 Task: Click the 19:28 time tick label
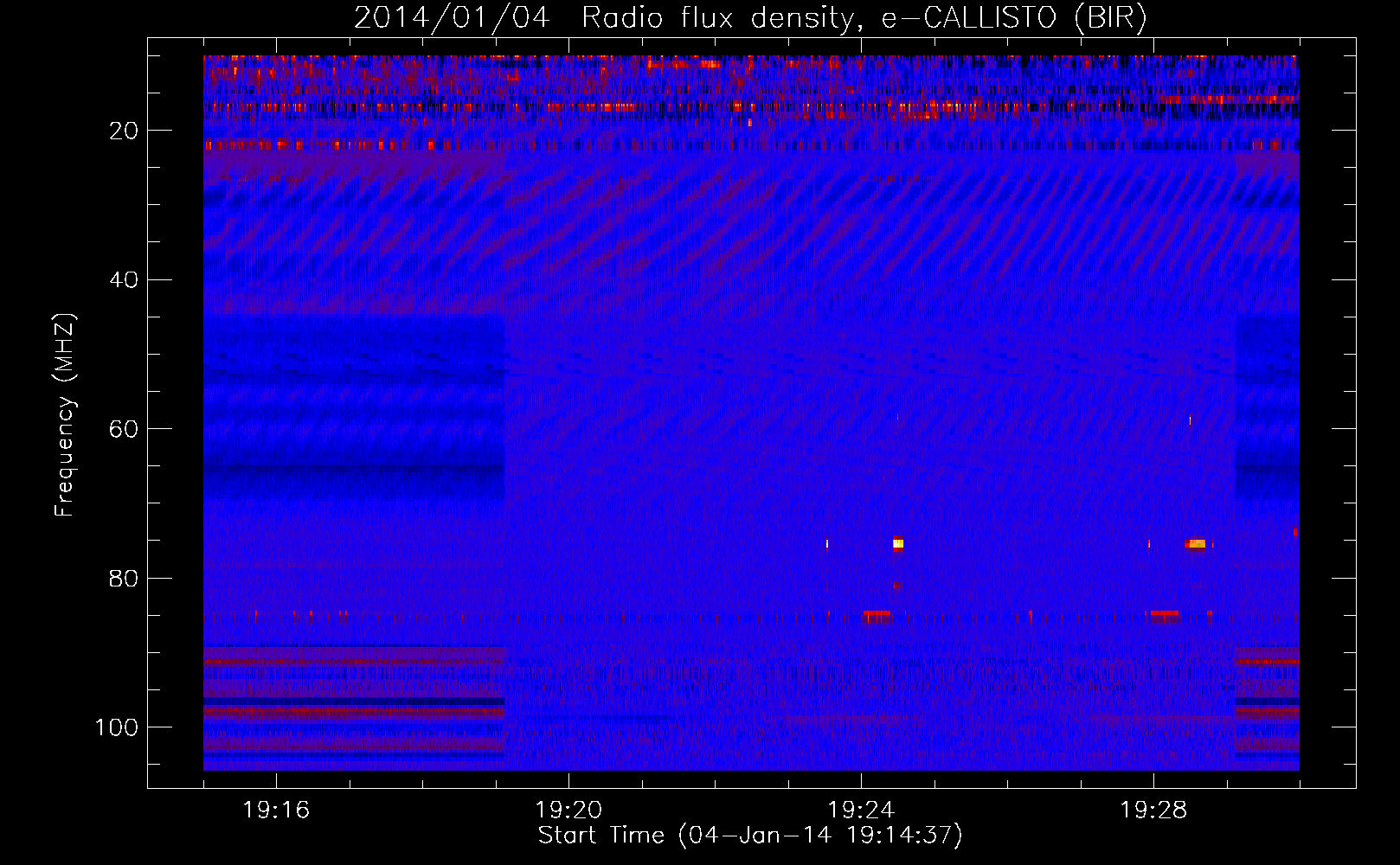pyautogui.click(x=1153, y=811)
